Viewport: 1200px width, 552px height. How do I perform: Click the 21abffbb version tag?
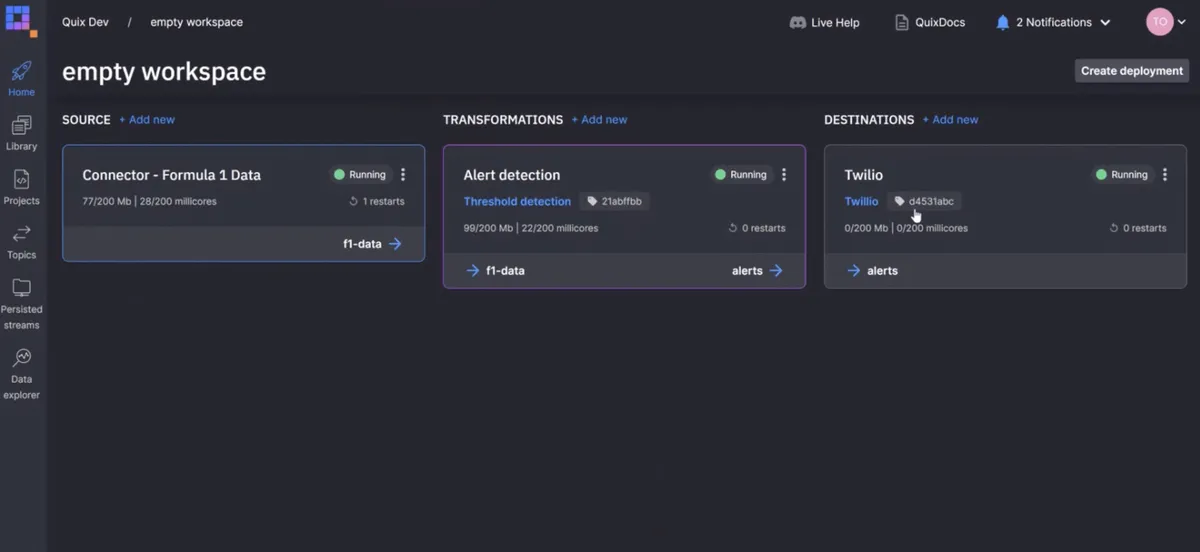(x=614, y=202)
